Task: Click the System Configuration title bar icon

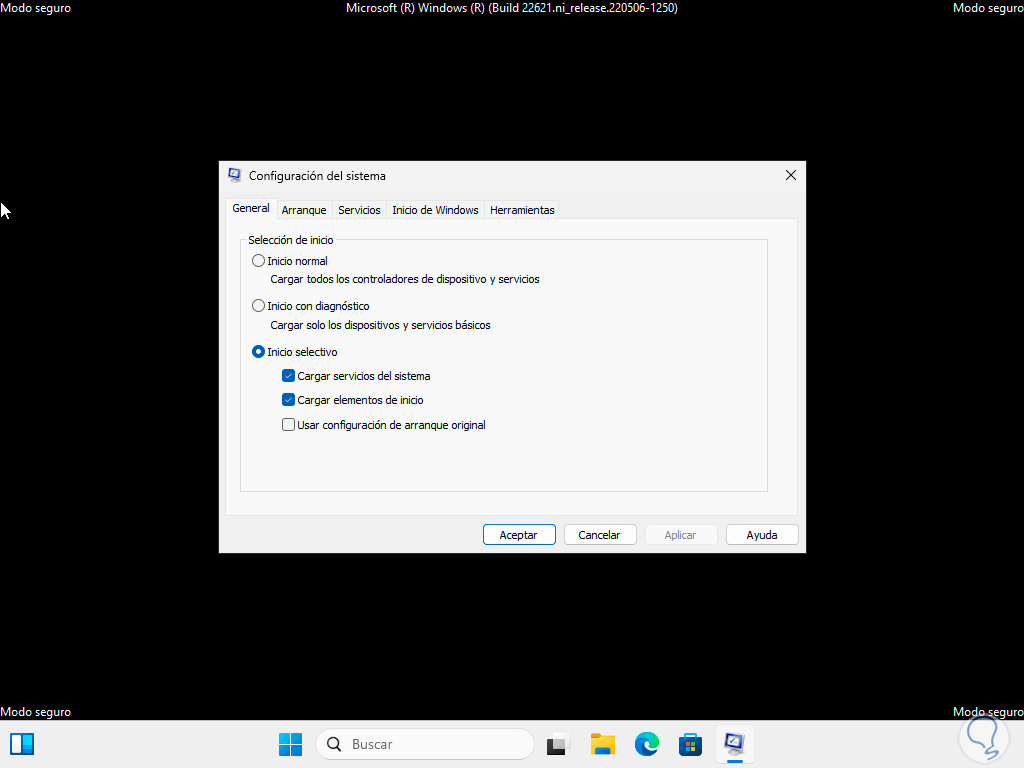Action: pos(233,174)
